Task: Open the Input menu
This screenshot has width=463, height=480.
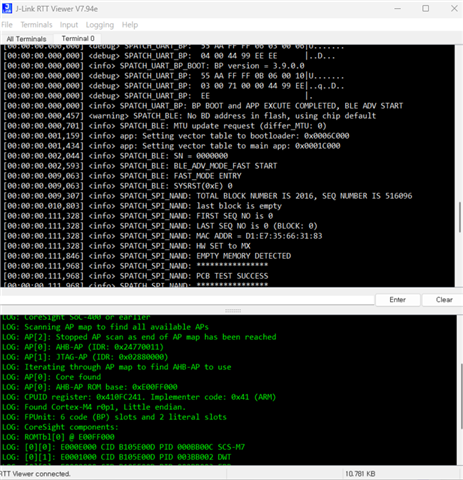Action: tap(69, 25)
